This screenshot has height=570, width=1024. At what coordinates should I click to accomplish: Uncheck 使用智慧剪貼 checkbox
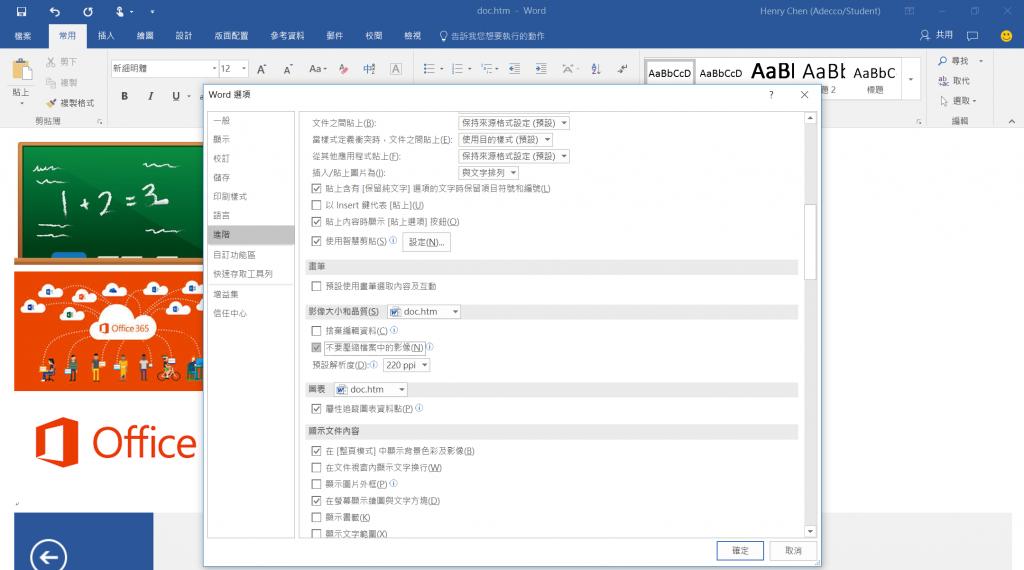tap(316, 241)
